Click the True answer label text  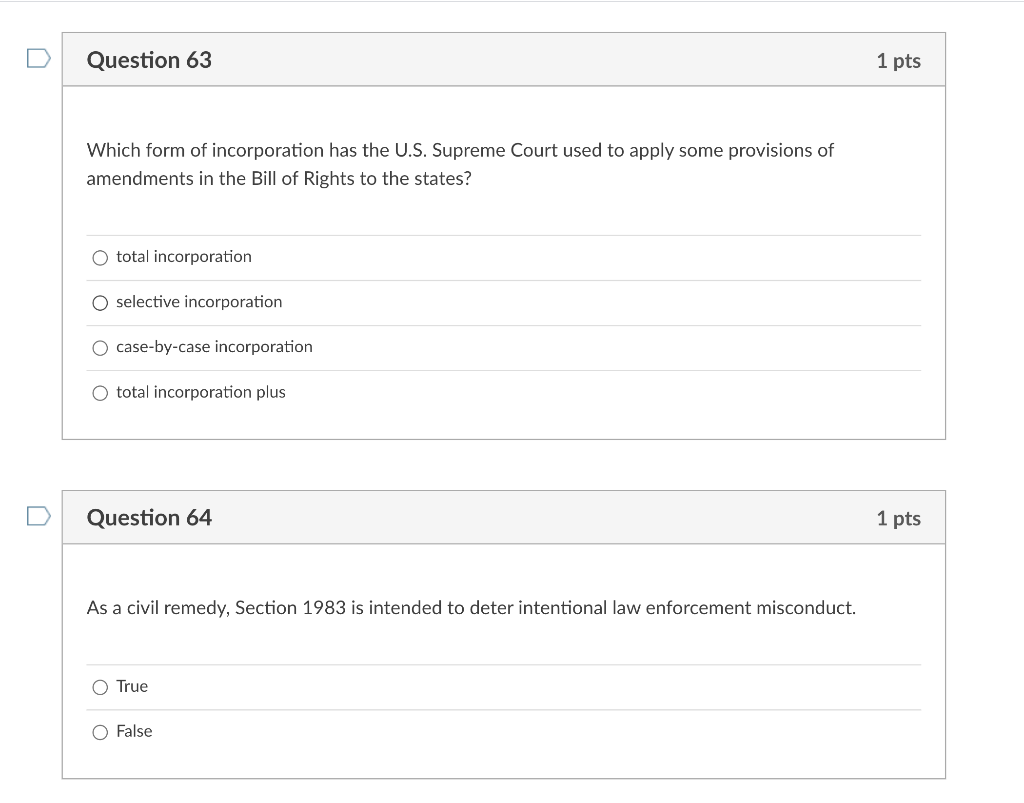131,687
